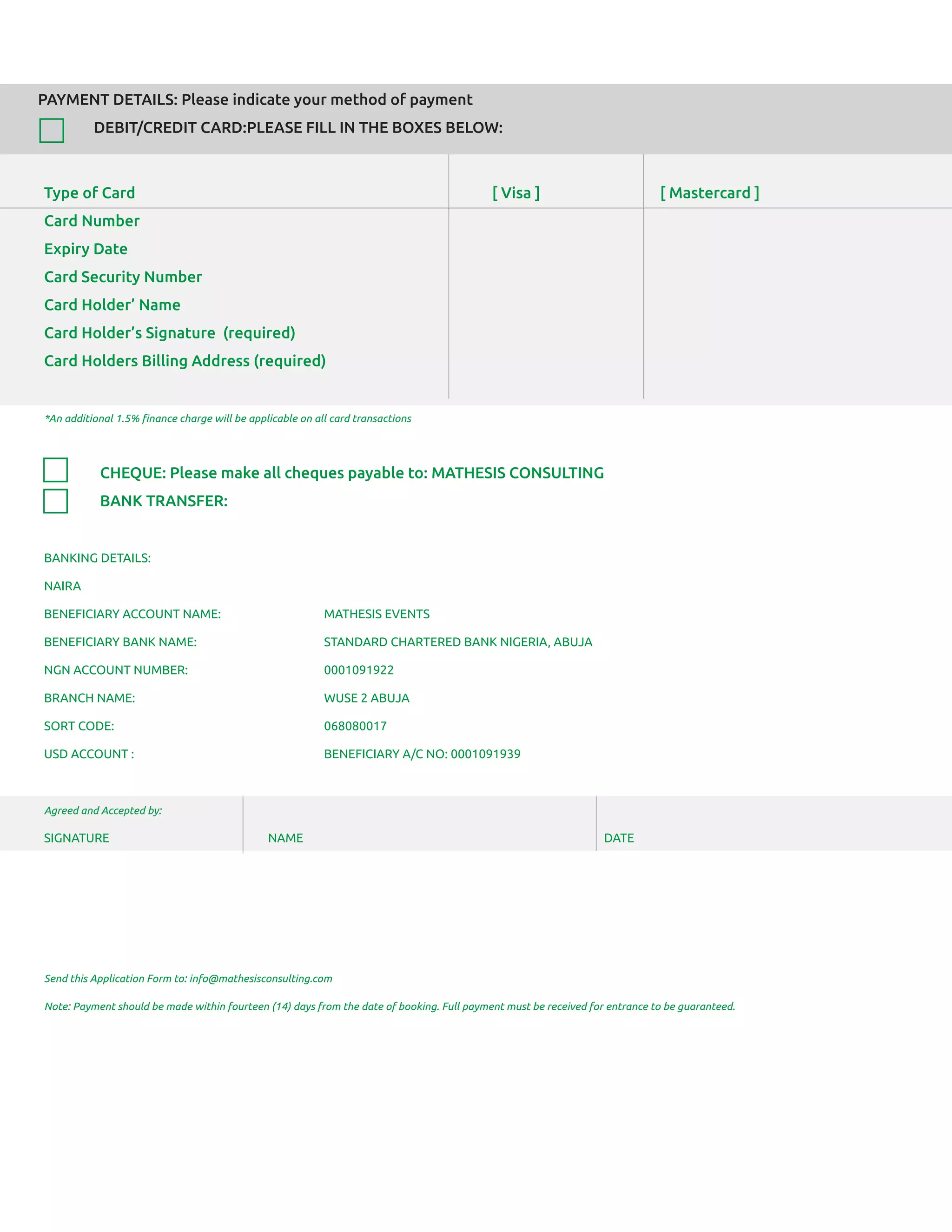Click the Card Holder's Signature (required) row

[169, 333]
